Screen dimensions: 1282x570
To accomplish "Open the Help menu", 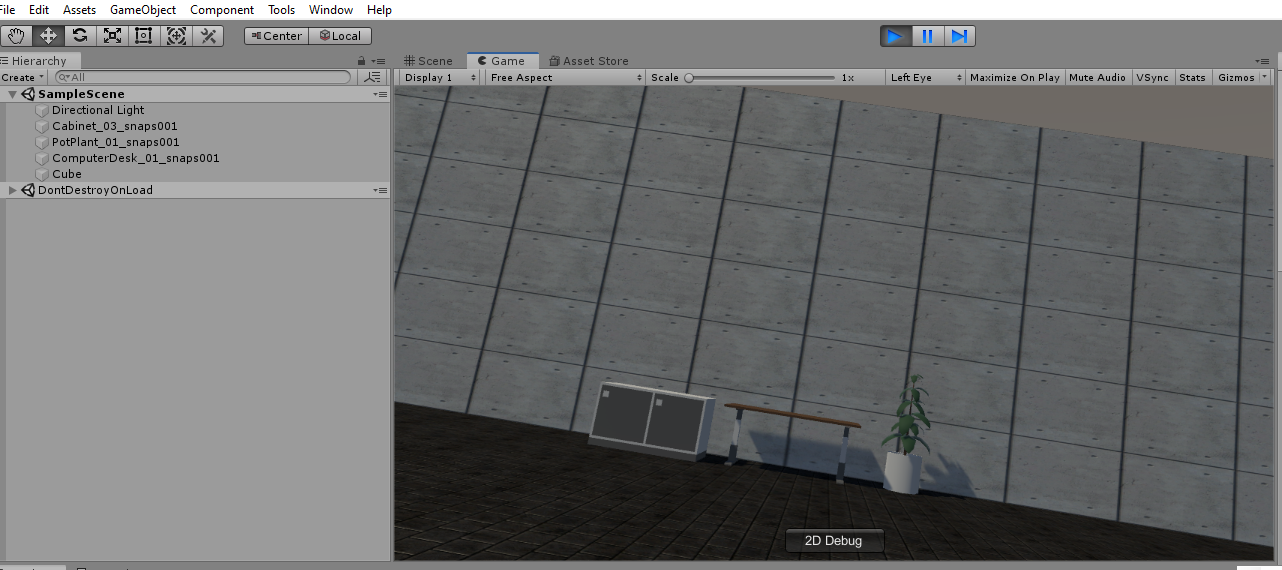I will 379,10.
